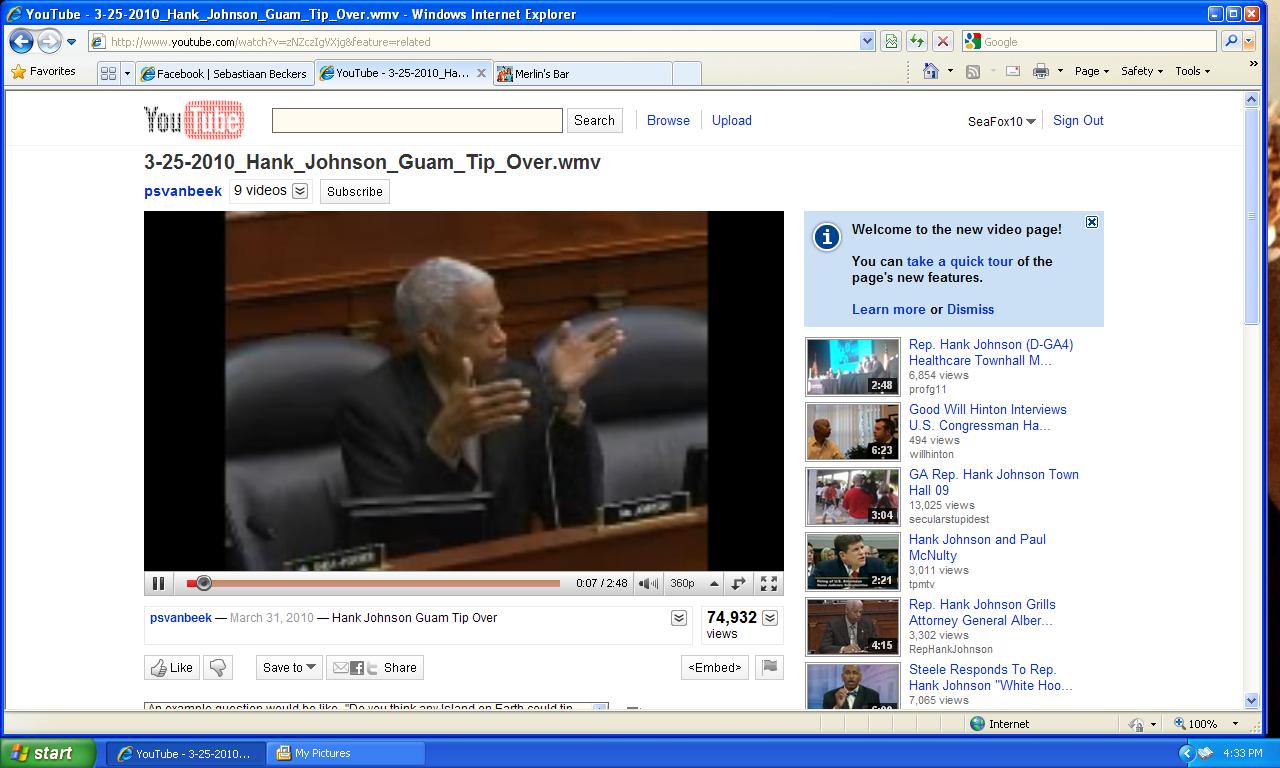Viewport: 1280px width, 768px height.
Task: Click the magnifier search icon
Action: tap(1231, 41)
